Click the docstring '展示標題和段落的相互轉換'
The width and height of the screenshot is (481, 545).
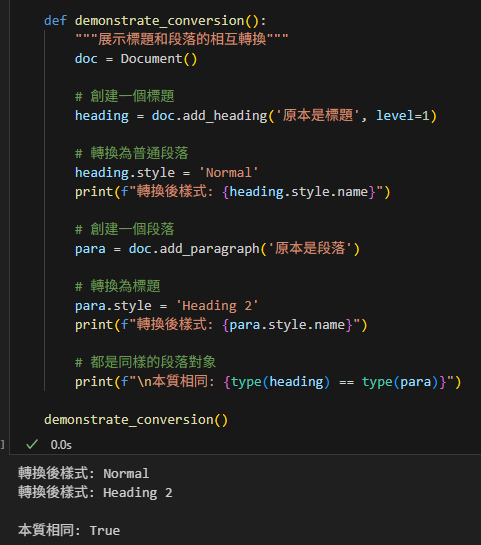[182, 39]
